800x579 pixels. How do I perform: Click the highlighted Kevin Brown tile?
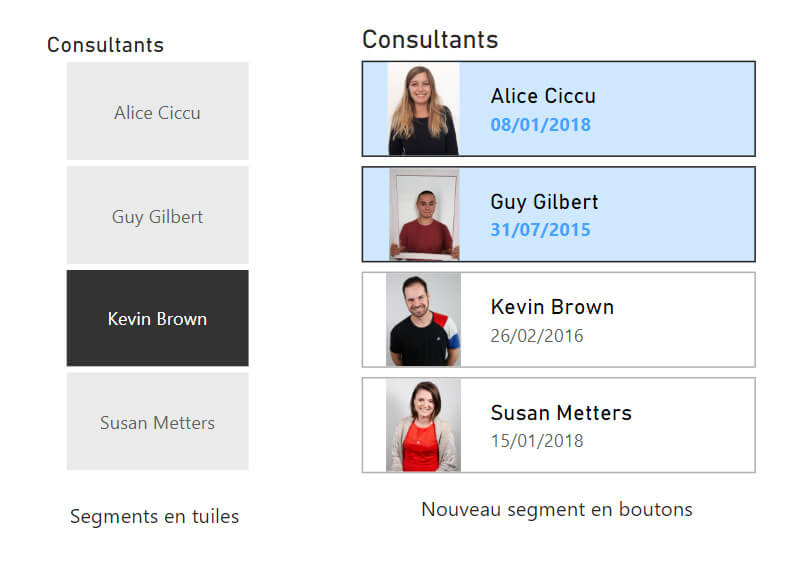point(156,318)
